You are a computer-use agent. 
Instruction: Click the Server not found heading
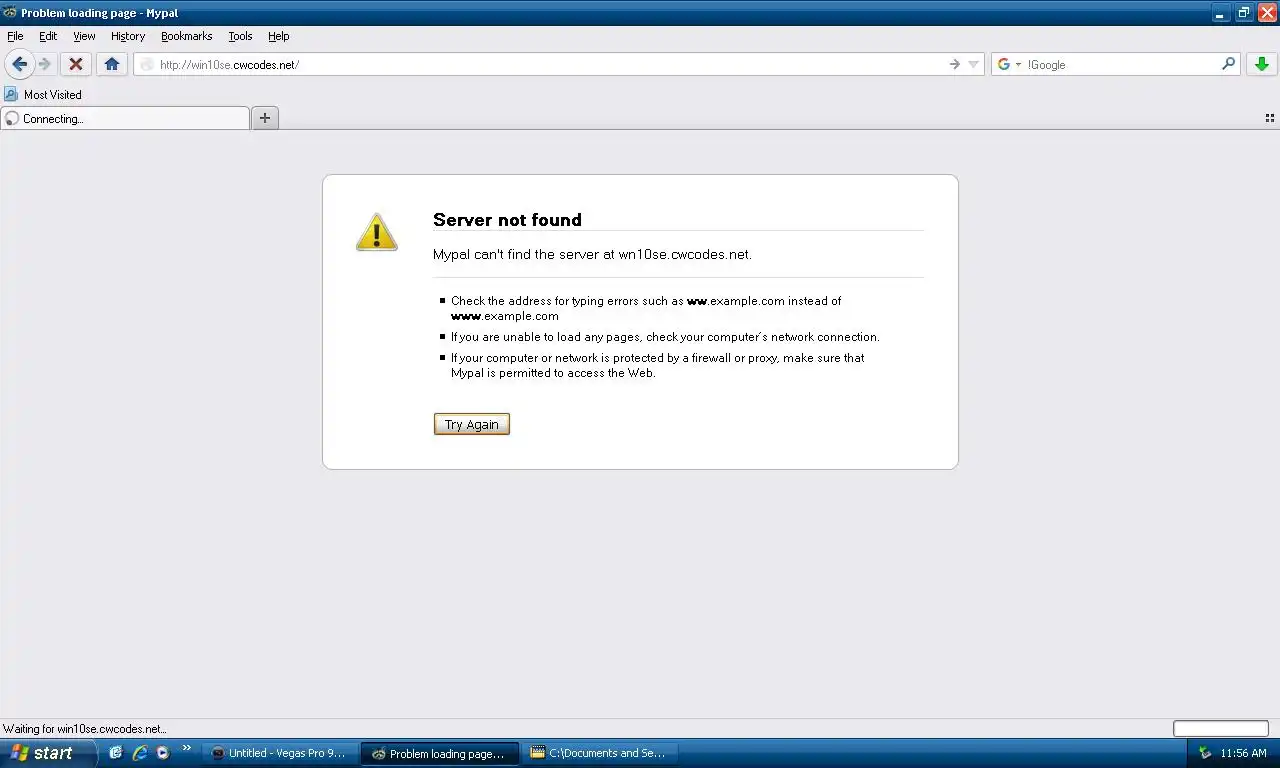pos(507,220)
